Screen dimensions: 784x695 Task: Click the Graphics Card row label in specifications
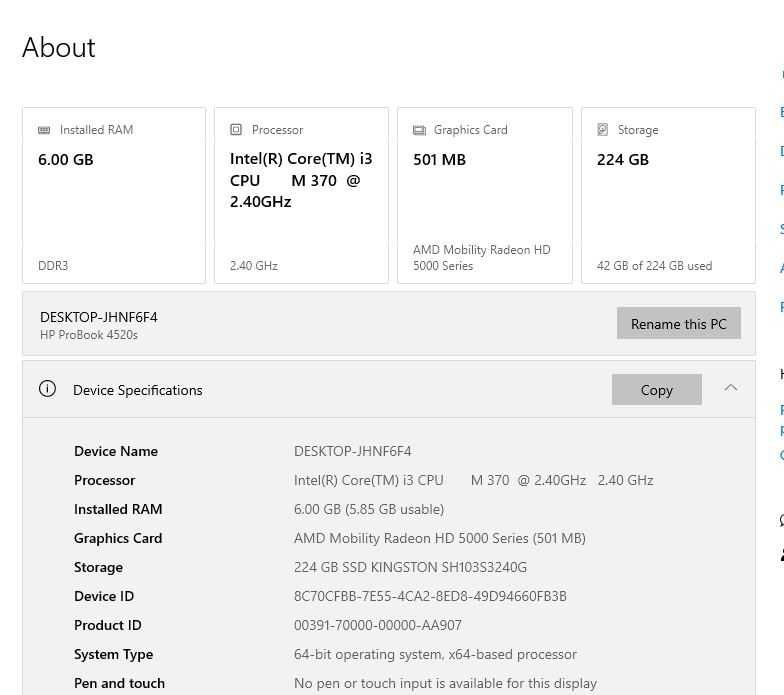[118, 538]
